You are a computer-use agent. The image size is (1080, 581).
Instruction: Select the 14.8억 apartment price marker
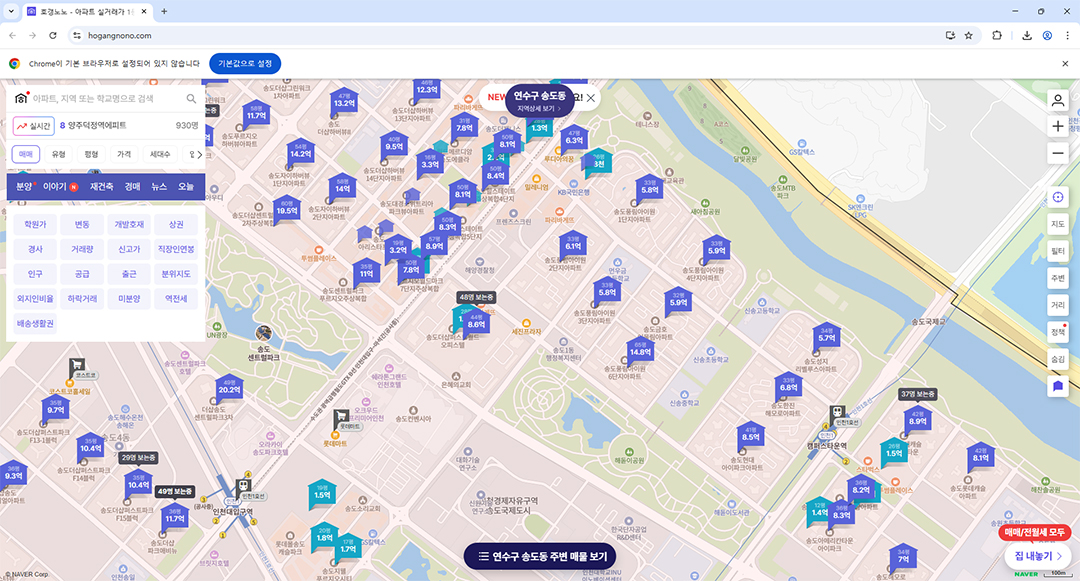(x=641, y=350)
